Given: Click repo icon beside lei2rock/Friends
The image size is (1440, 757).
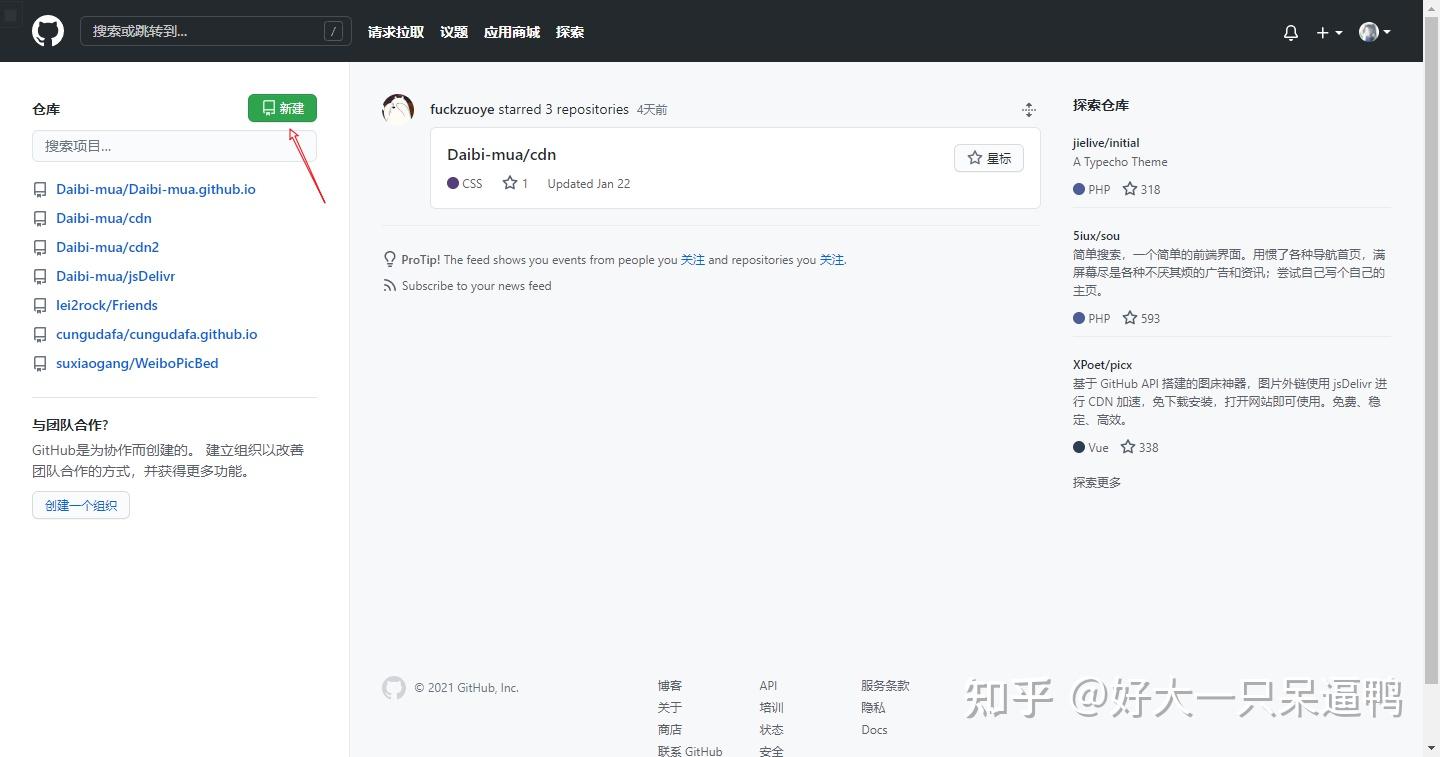Looking at the screenshot, I should [40, 305].
